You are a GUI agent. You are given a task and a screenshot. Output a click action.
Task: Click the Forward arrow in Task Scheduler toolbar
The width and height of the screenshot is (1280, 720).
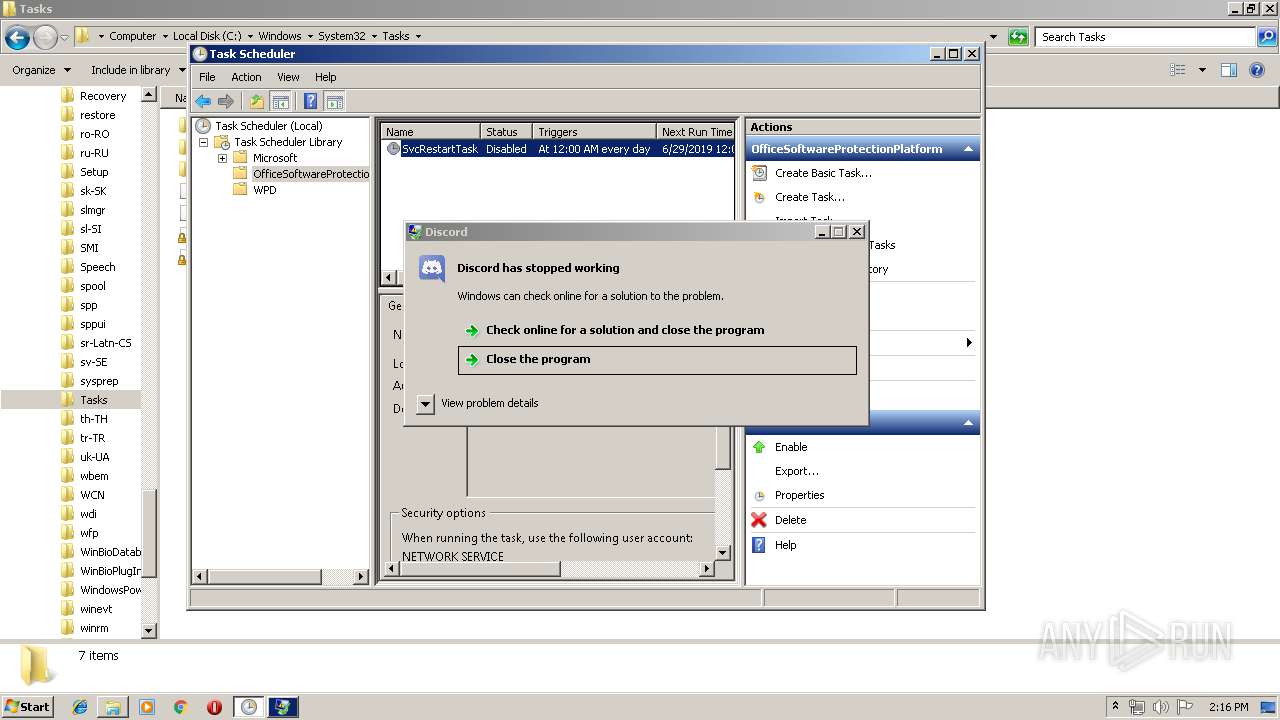226,101
